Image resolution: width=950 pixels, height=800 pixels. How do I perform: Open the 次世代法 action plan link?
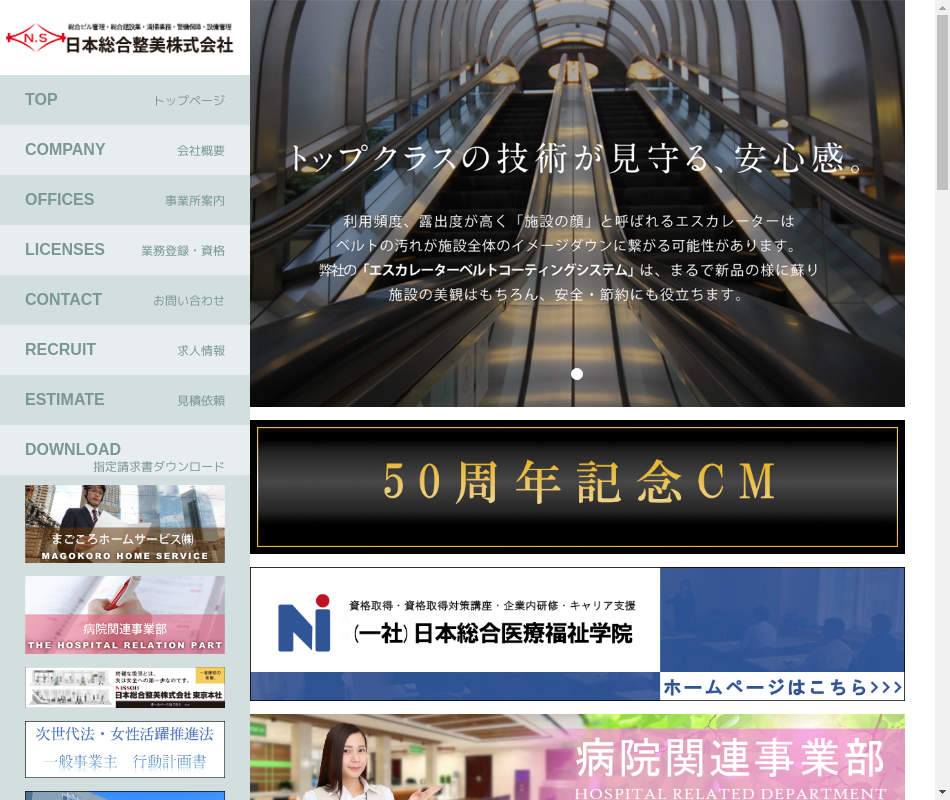click(124, 748)
